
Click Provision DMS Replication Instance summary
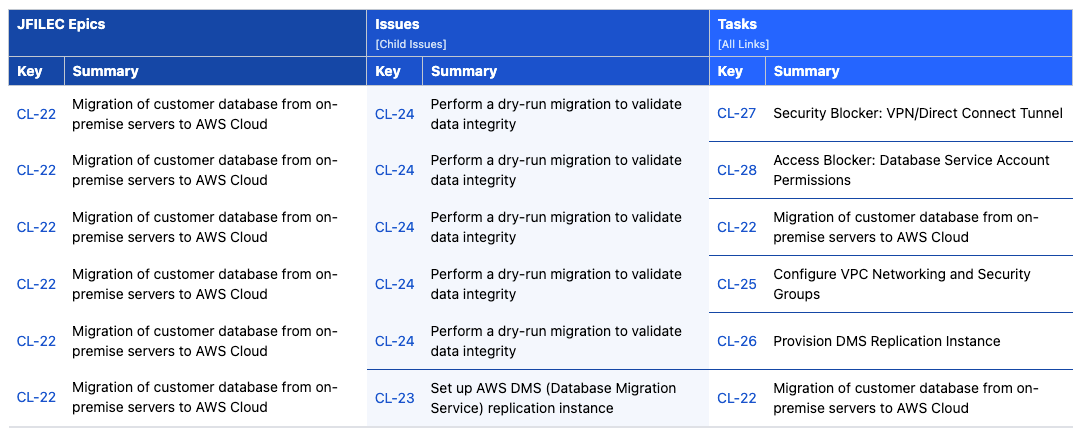[x=886, y=341]
